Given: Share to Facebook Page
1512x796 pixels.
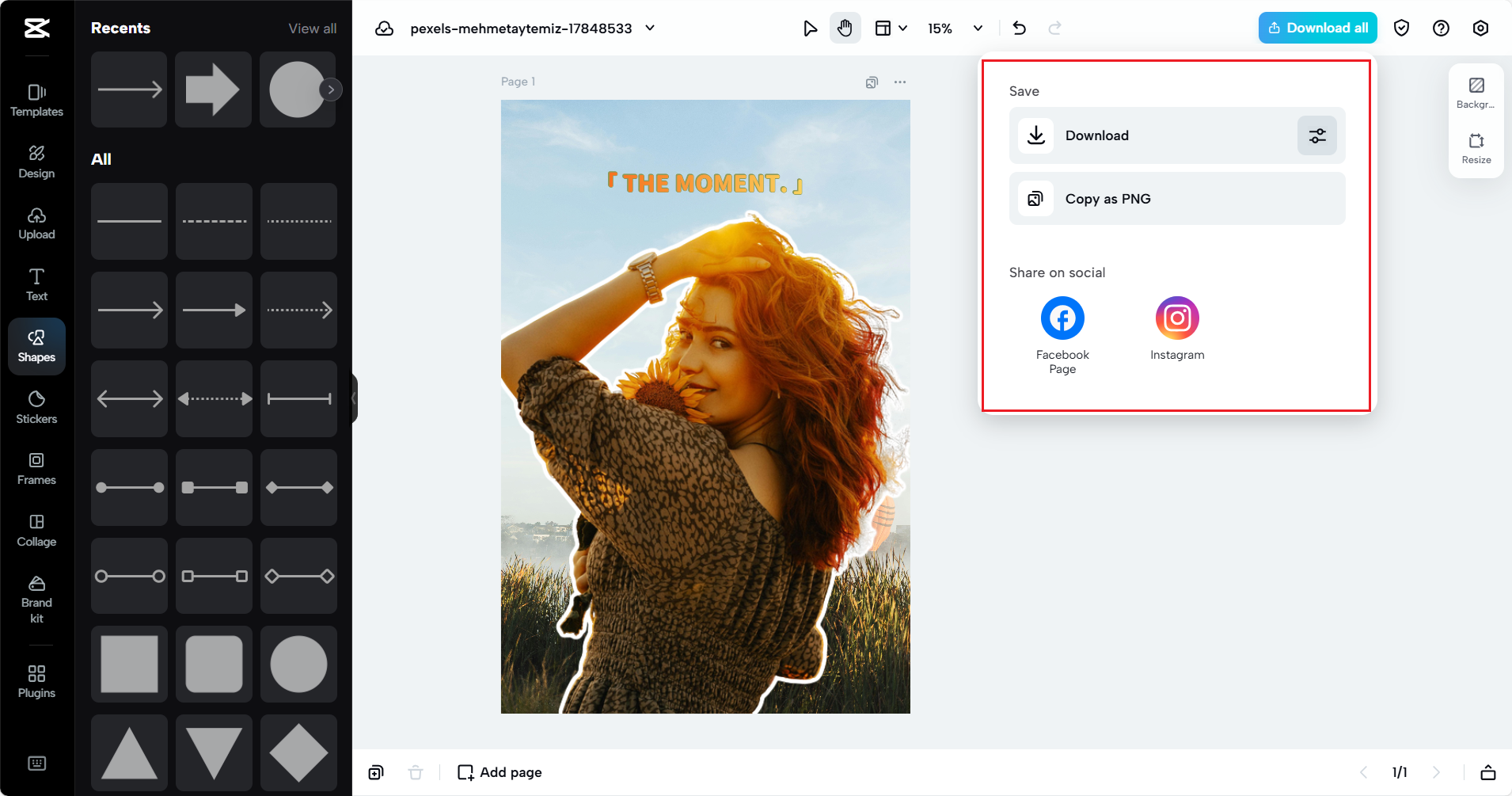Looking at the screenshot, I should coord(1062,335).
